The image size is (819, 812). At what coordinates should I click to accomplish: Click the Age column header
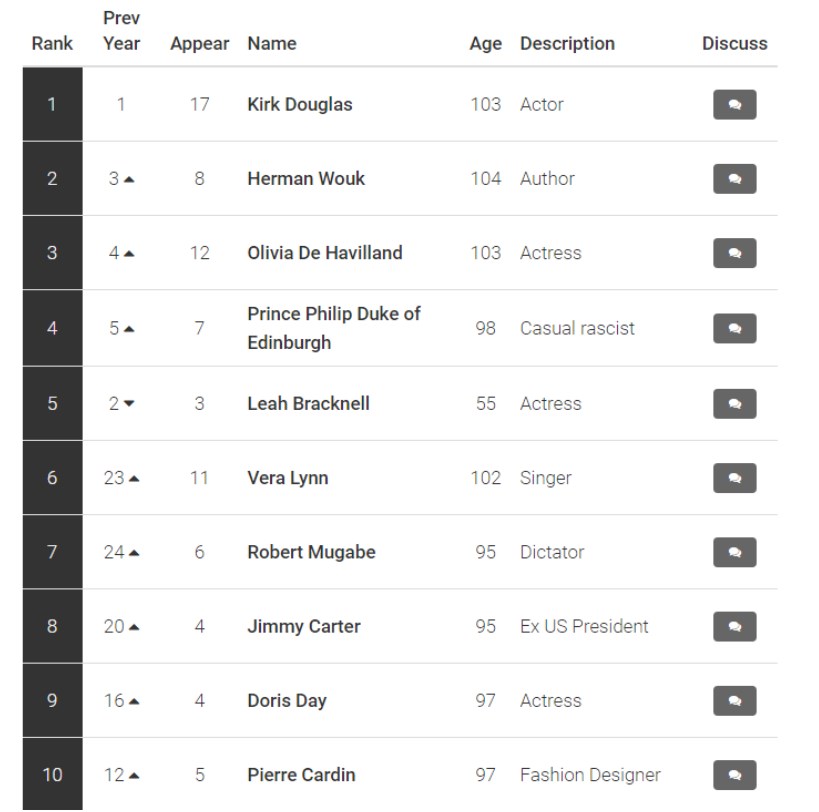pyautogui.click(x=485, y=44)
